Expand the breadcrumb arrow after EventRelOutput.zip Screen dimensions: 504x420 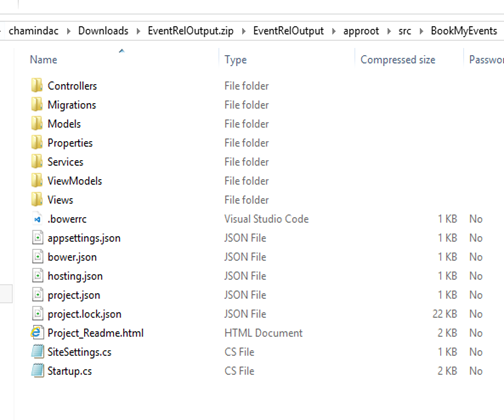coord(244,31)
